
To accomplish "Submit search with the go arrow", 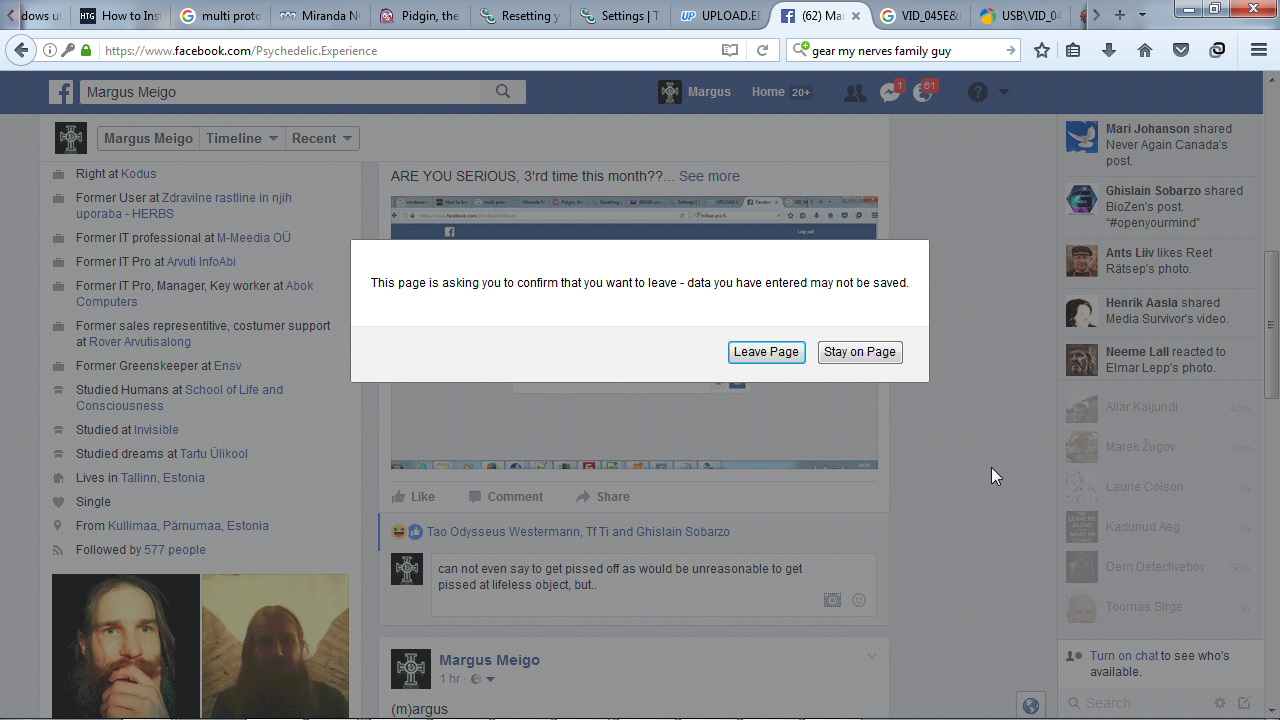I will coord(1011,50).
